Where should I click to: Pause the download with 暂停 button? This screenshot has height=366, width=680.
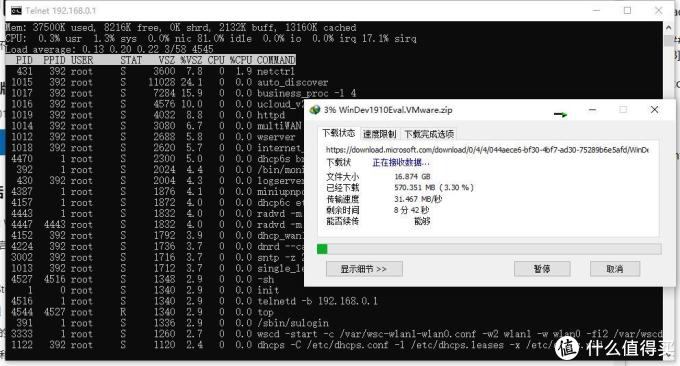(x=542, y=269)
